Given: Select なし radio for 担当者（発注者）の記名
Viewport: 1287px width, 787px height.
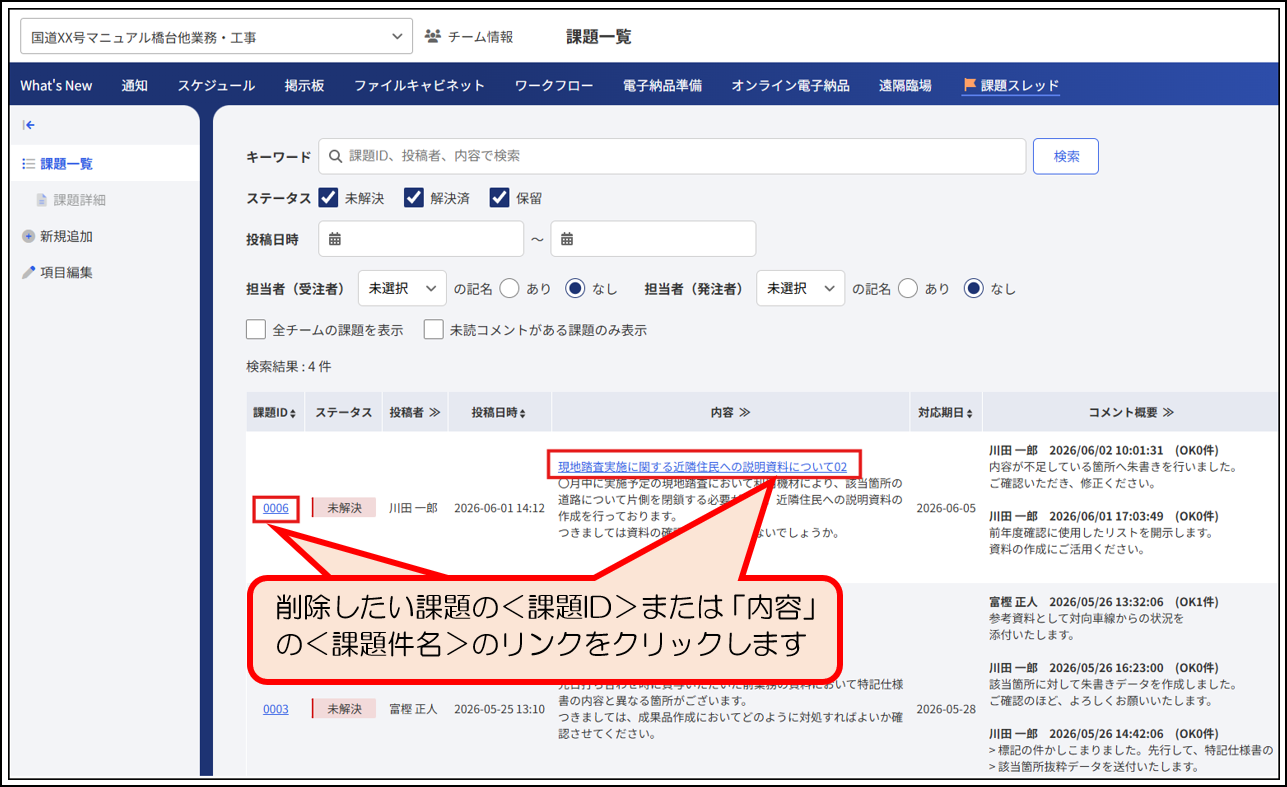Looking at the screenshot, I should [x=974, y=288].
